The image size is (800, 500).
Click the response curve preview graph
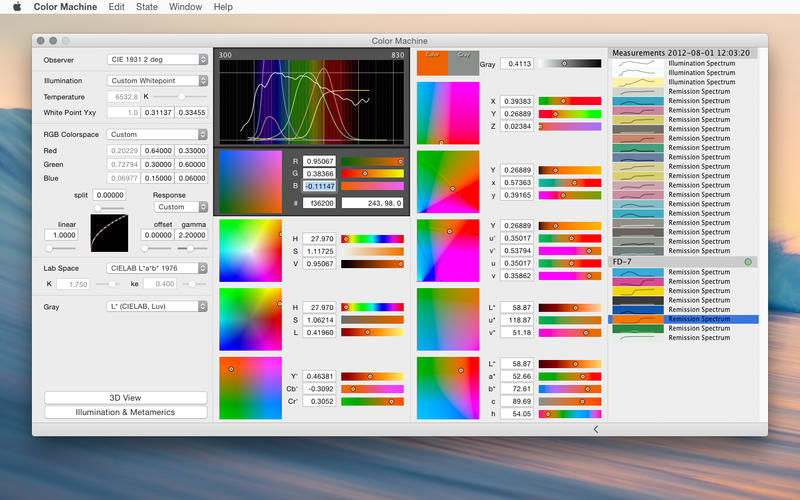tap(109, 233)
